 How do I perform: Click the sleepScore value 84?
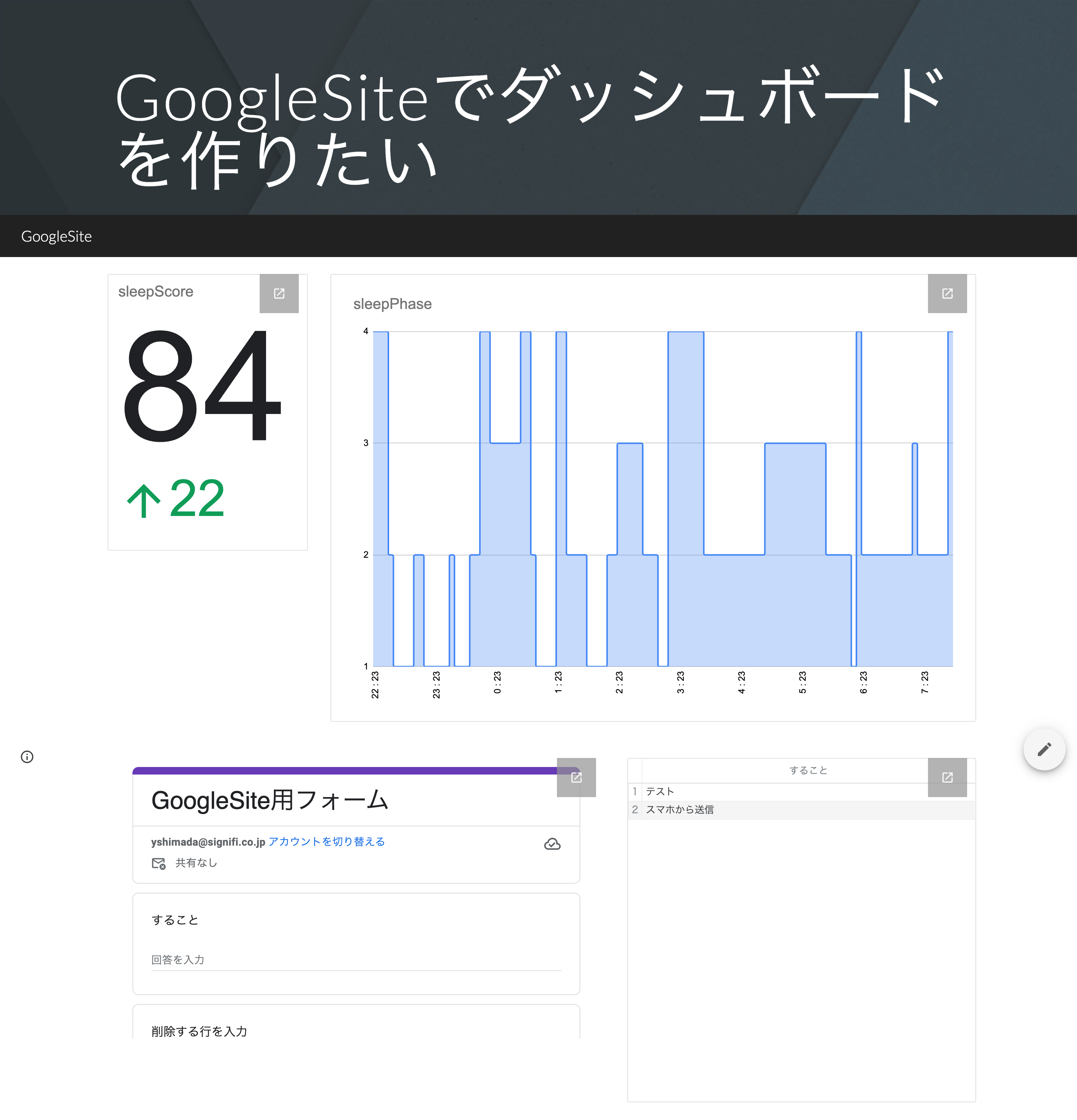point(202,386)
